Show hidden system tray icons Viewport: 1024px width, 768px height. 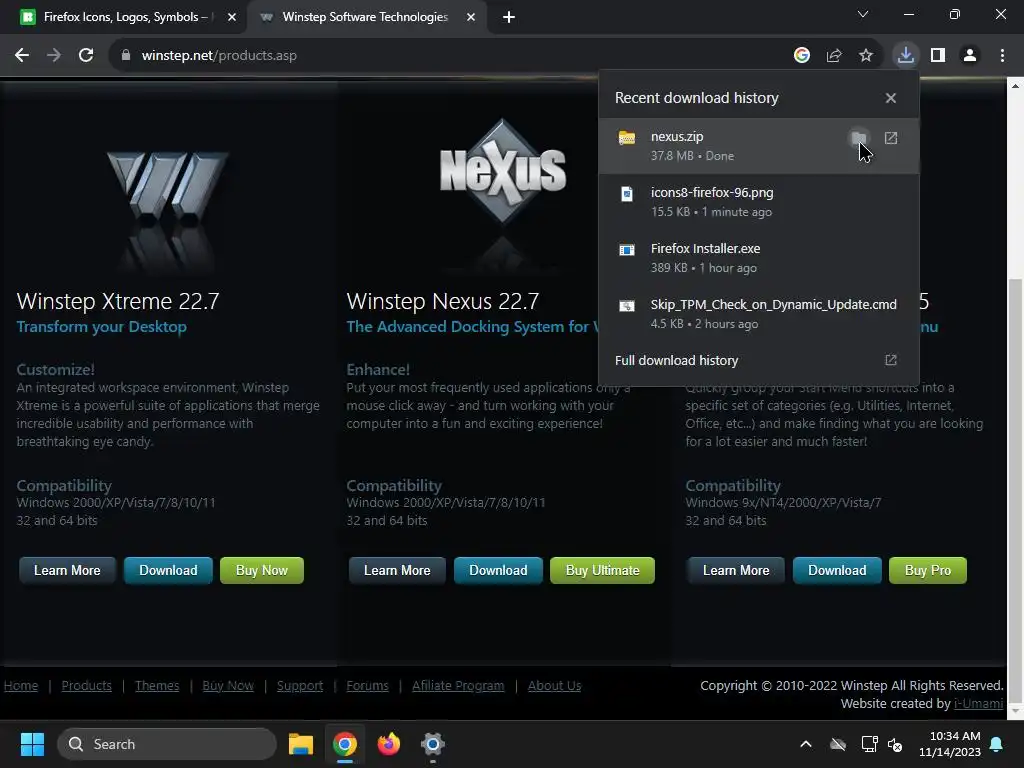[x=806, y=744]
